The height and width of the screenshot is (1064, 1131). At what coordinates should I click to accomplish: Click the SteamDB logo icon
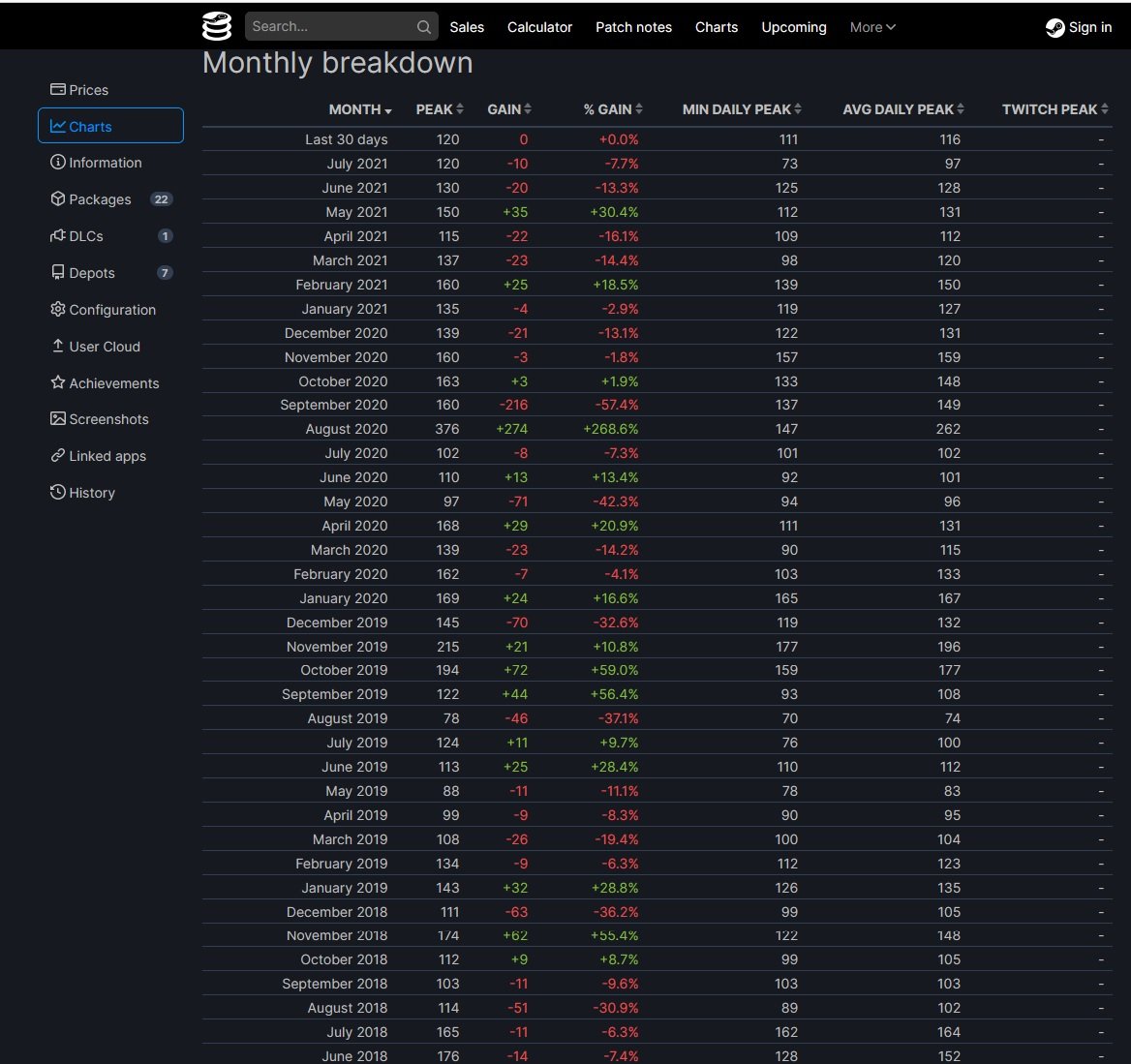pos(217,26)
